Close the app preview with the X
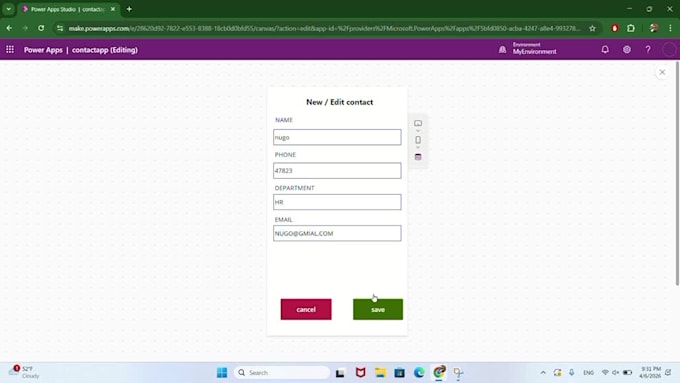The image size is (680, 383). tap(662, 72)
